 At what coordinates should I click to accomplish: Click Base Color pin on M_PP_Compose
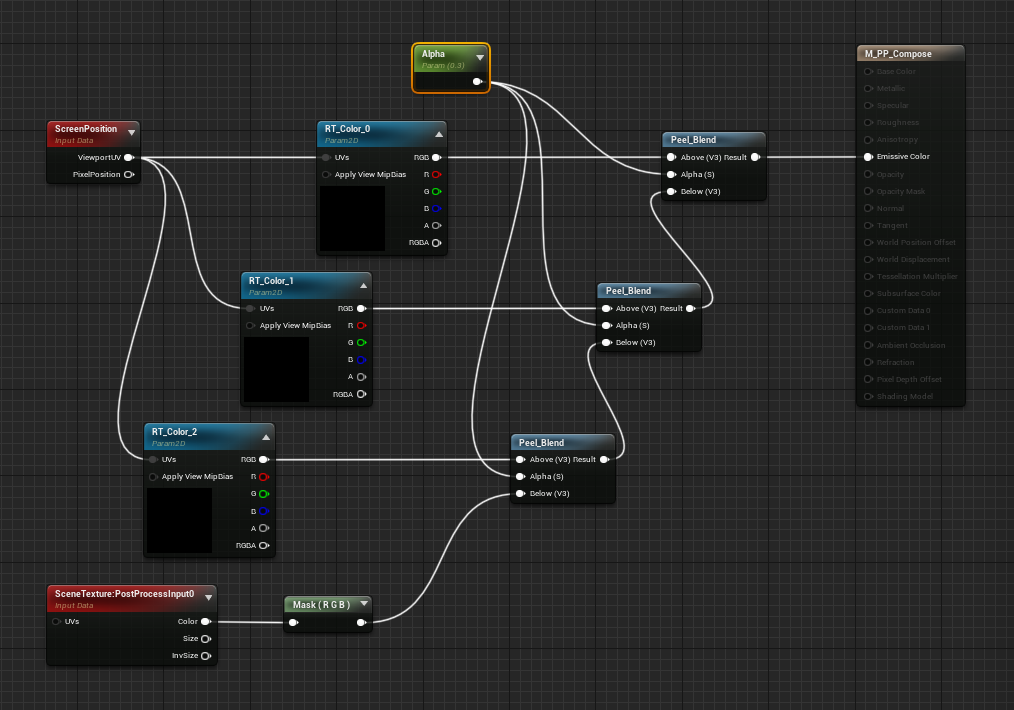[x=868, y=71]
